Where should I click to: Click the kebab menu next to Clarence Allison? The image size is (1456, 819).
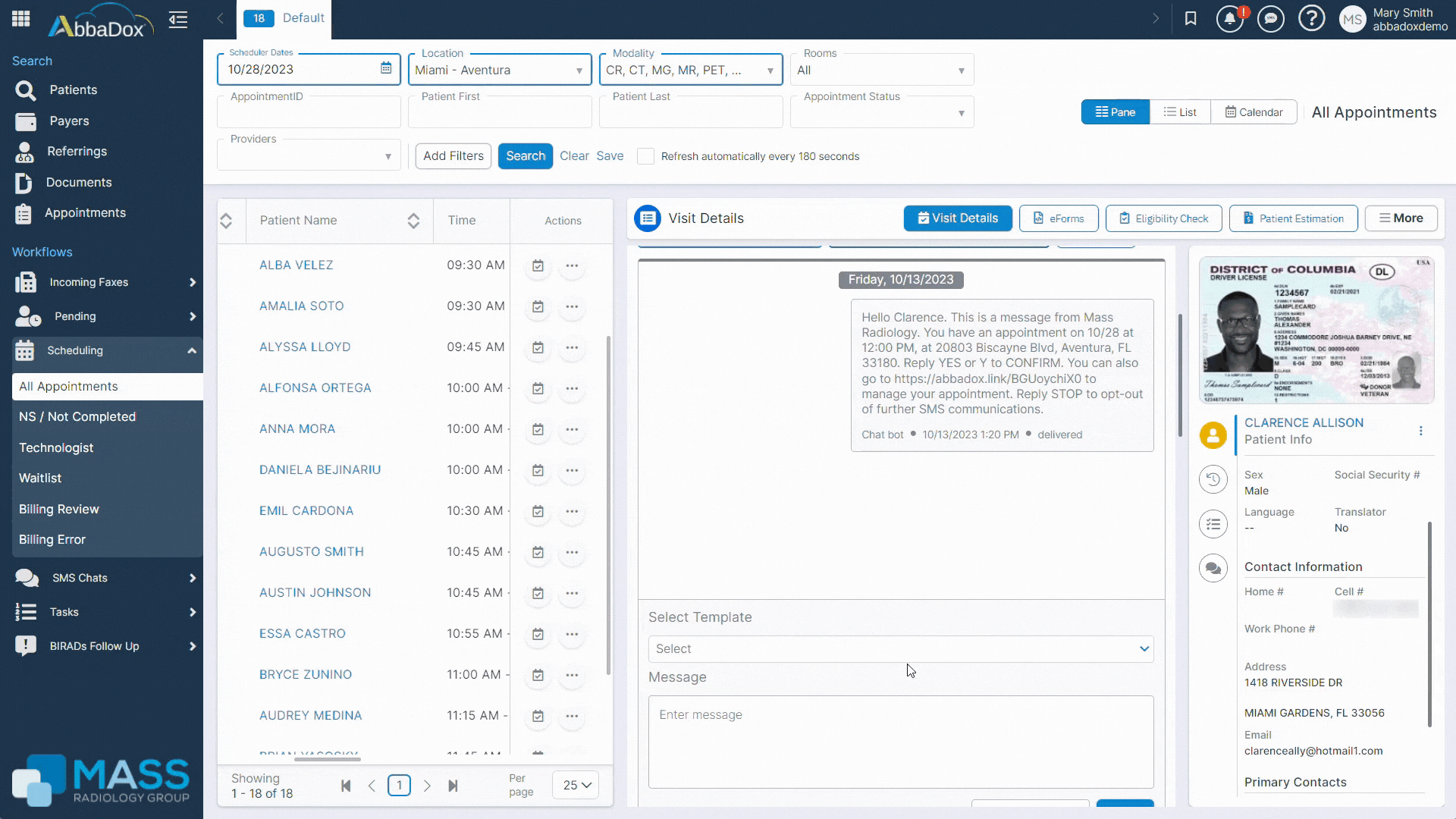1421,431
